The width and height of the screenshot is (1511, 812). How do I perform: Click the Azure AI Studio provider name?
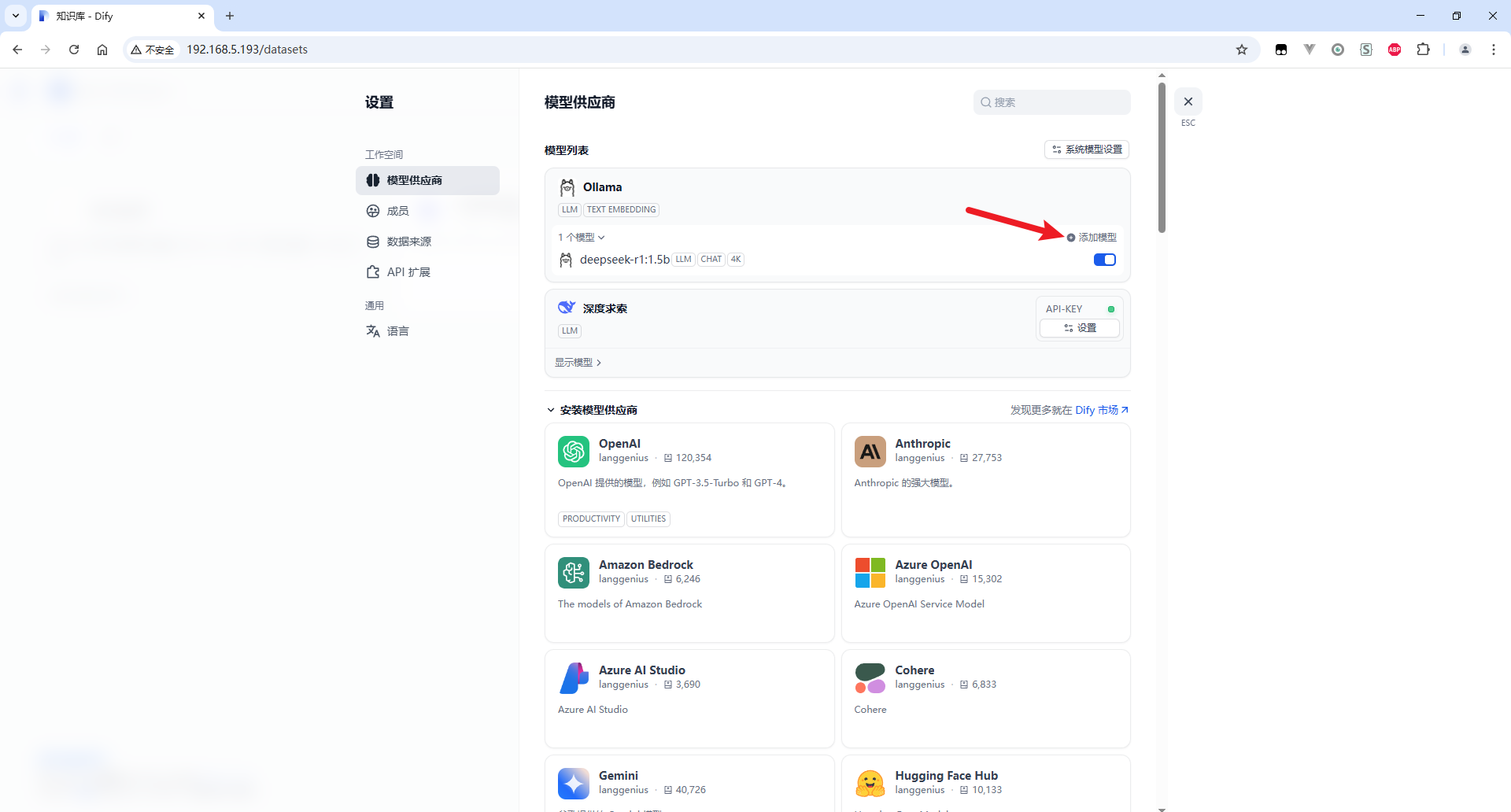coord(642,670)
